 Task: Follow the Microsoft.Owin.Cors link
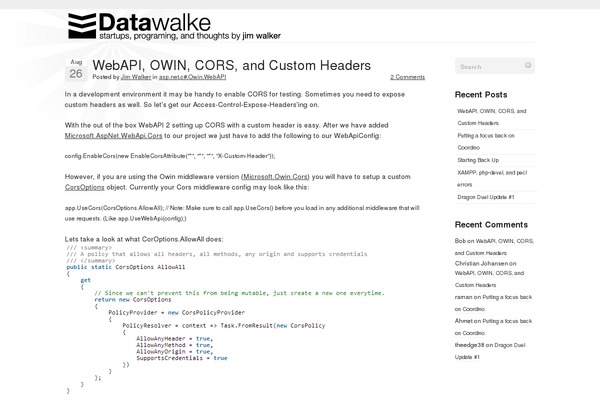(276, 177)
